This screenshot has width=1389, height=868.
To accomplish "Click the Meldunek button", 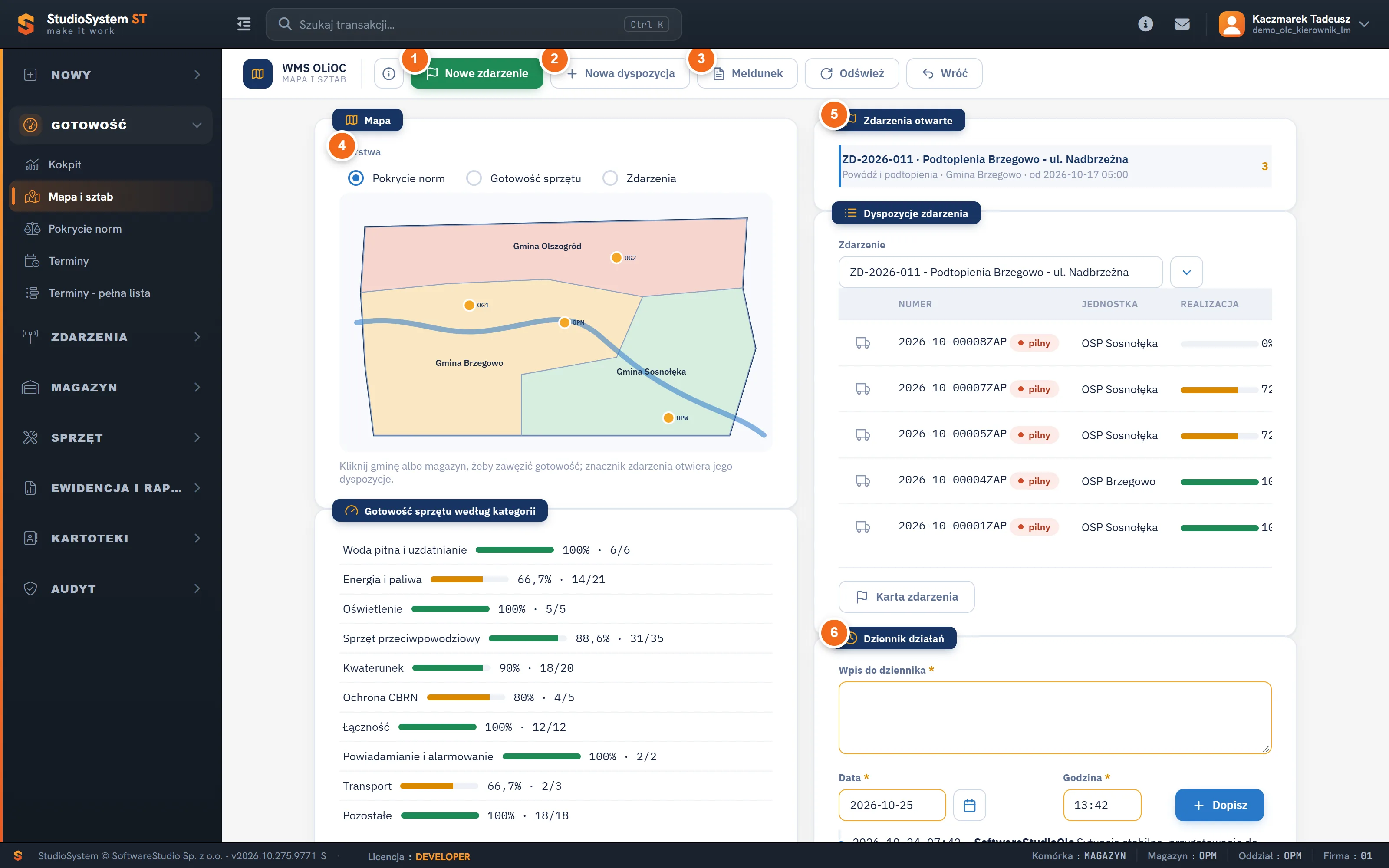I will (747, 73).
